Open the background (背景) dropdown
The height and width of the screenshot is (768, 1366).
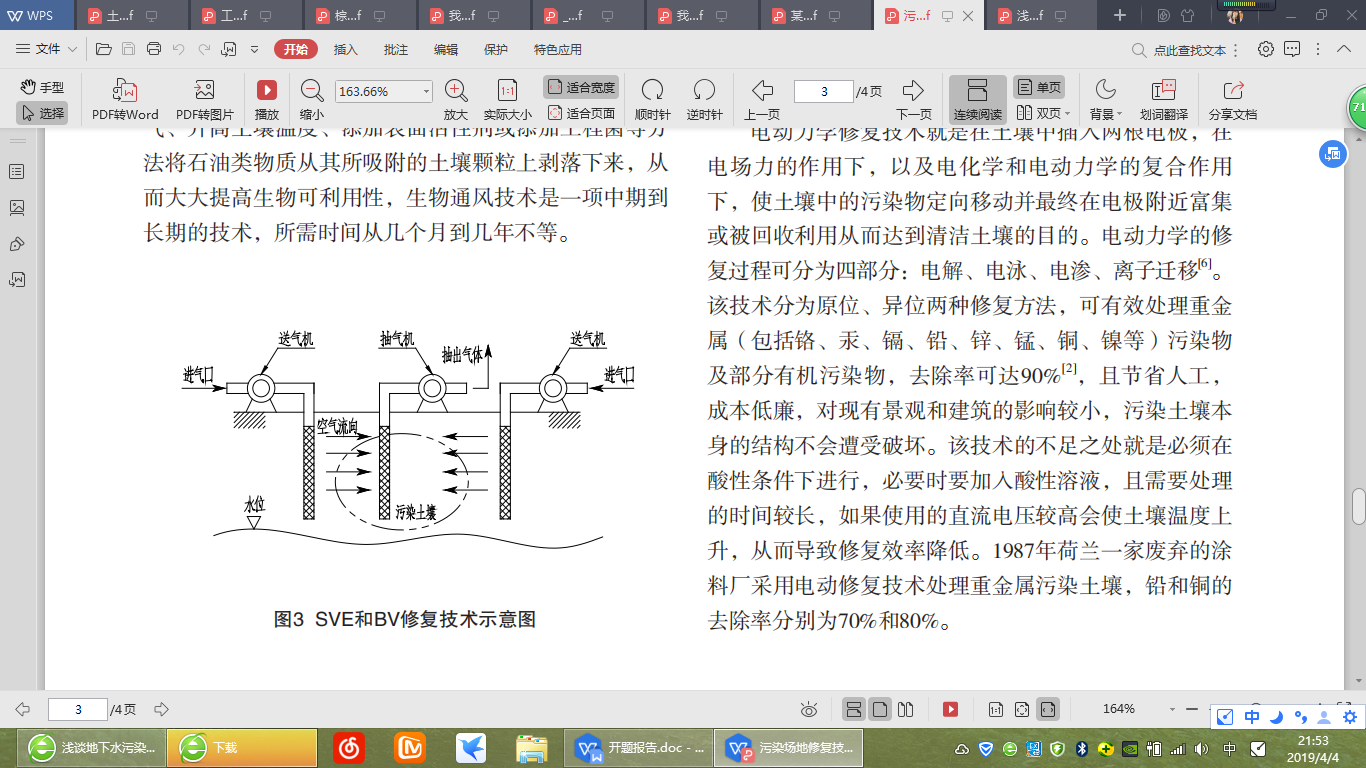coord(1105,99)
